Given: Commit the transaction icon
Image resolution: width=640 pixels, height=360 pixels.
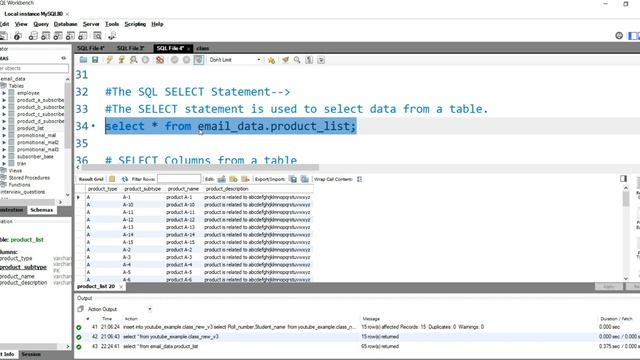Looking at the screenshot, I should click(x=174, y=60).
